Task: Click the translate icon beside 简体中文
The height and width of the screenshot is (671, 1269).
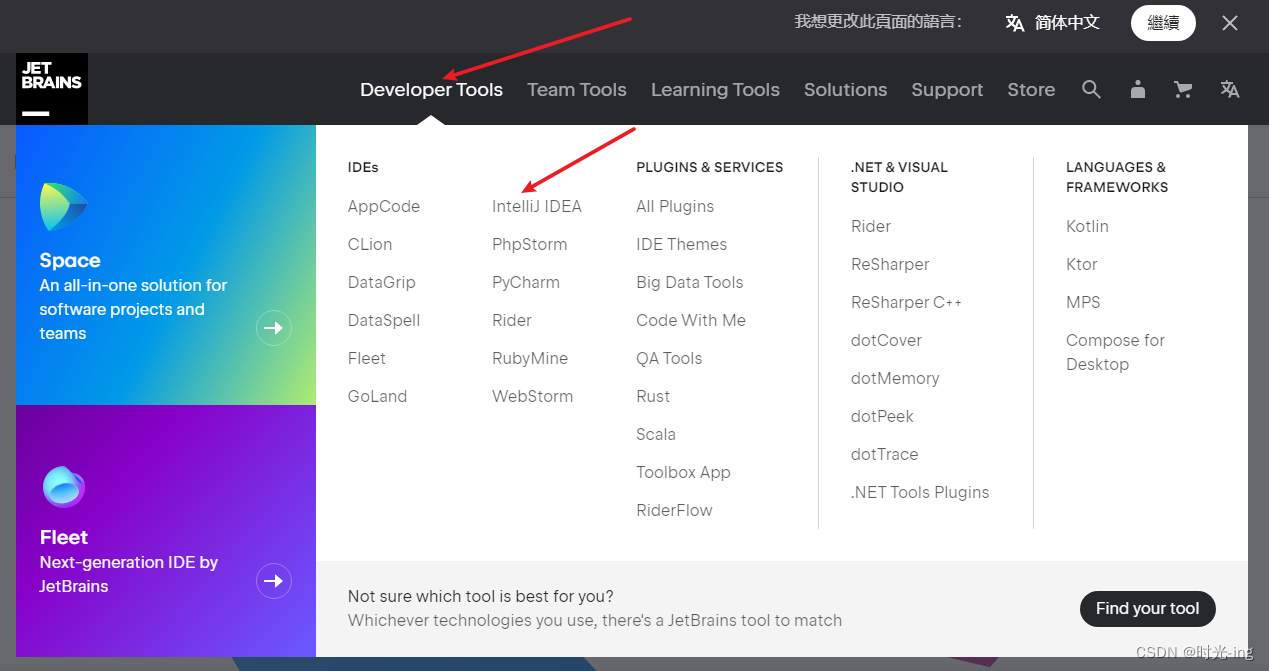Action: pyautogui.click(x=1015, y=23)
